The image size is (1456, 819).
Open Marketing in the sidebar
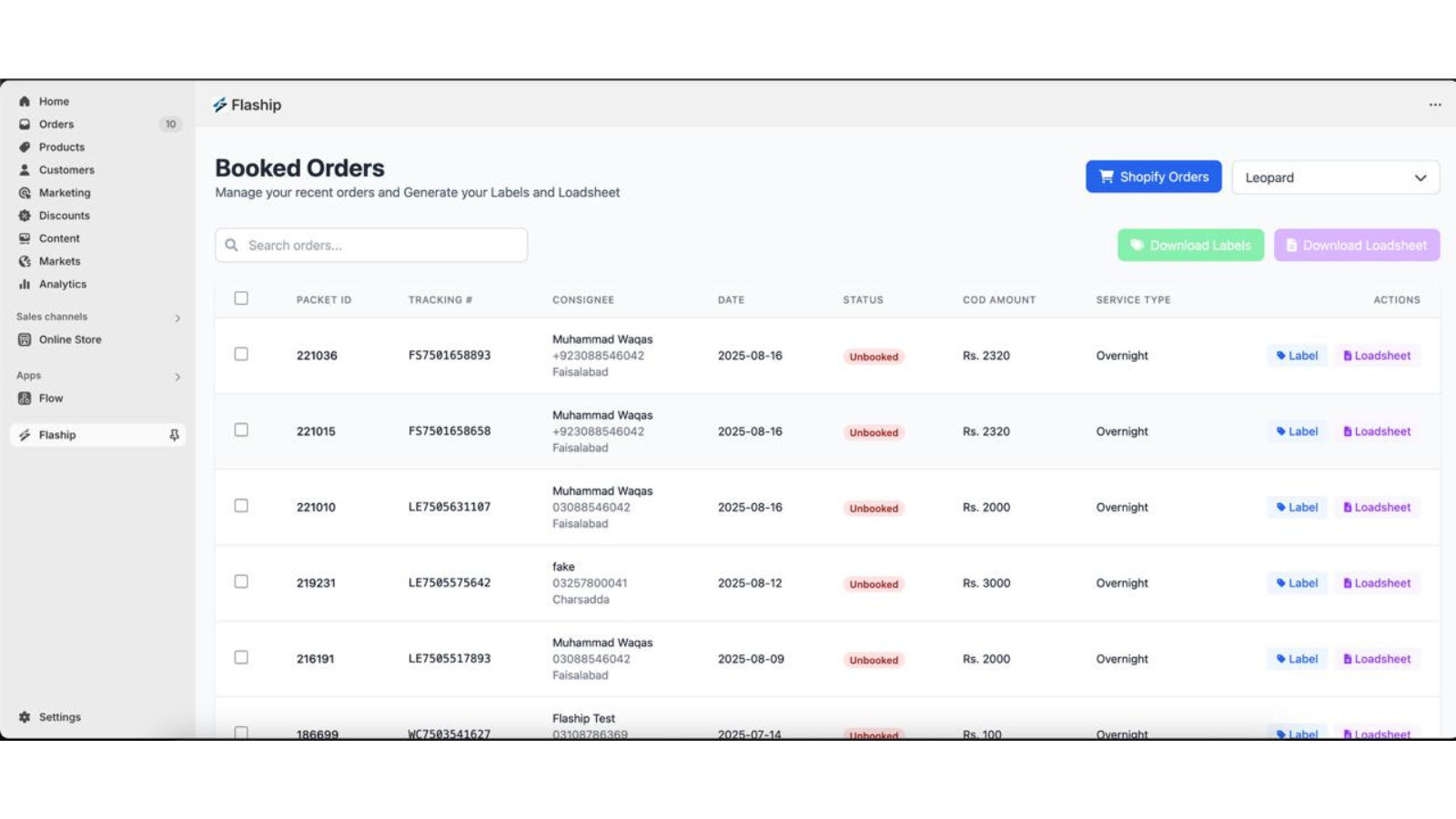[x=65, y=192]
